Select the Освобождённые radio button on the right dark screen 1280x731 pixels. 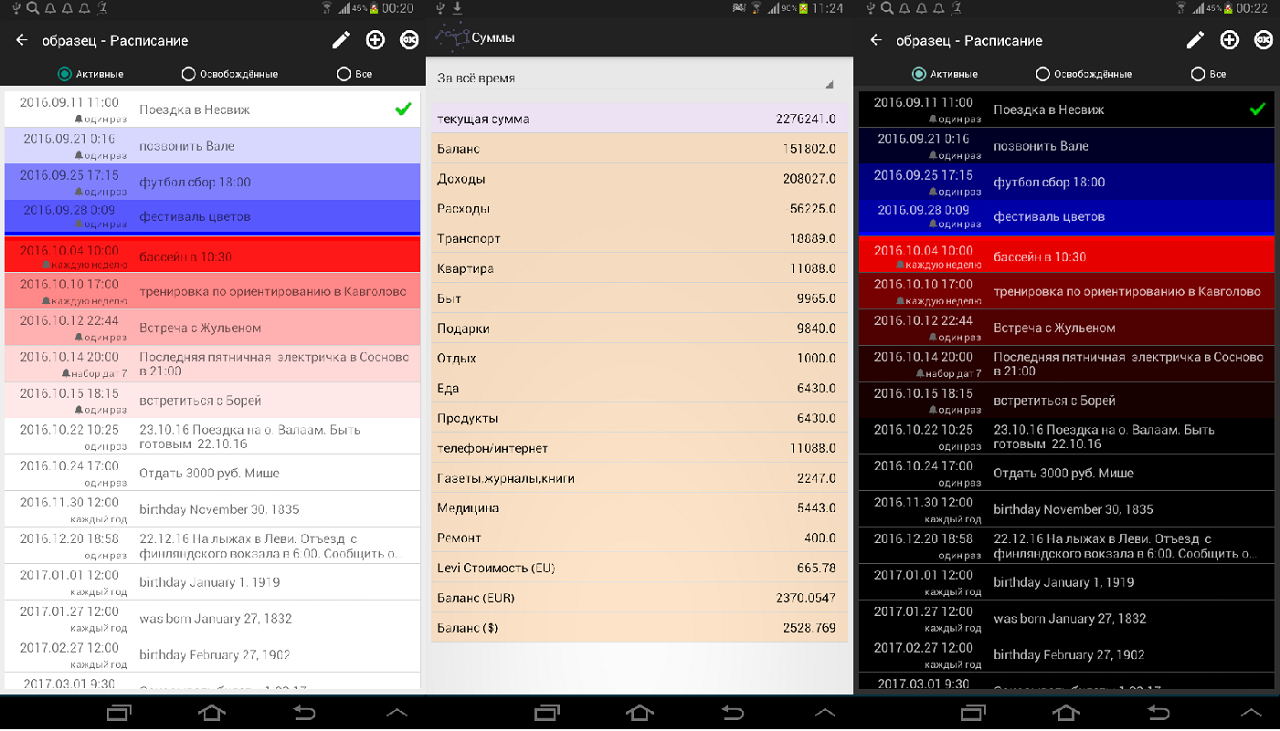(x=1043, y=74)
